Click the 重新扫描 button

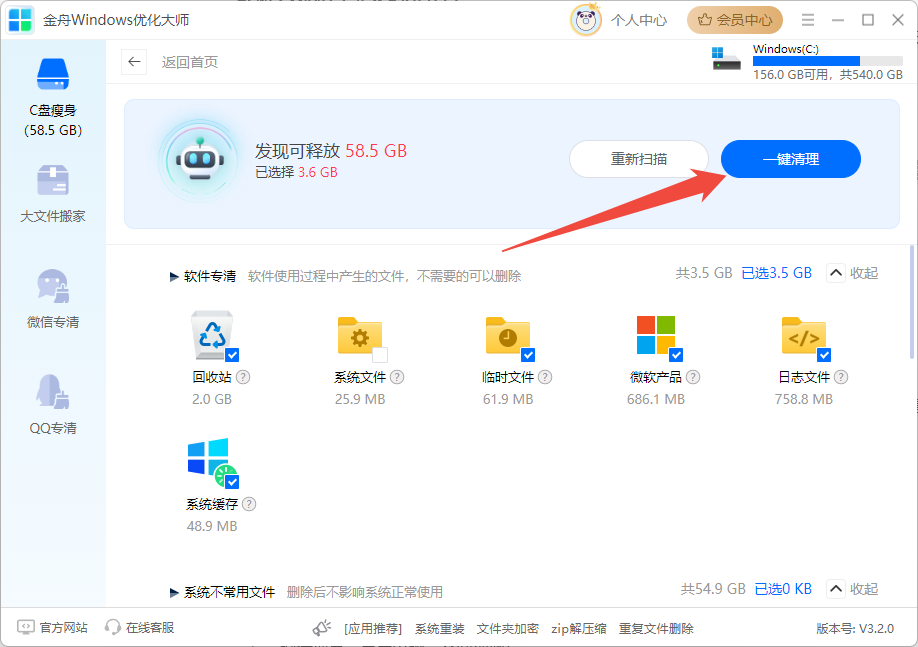639,159
